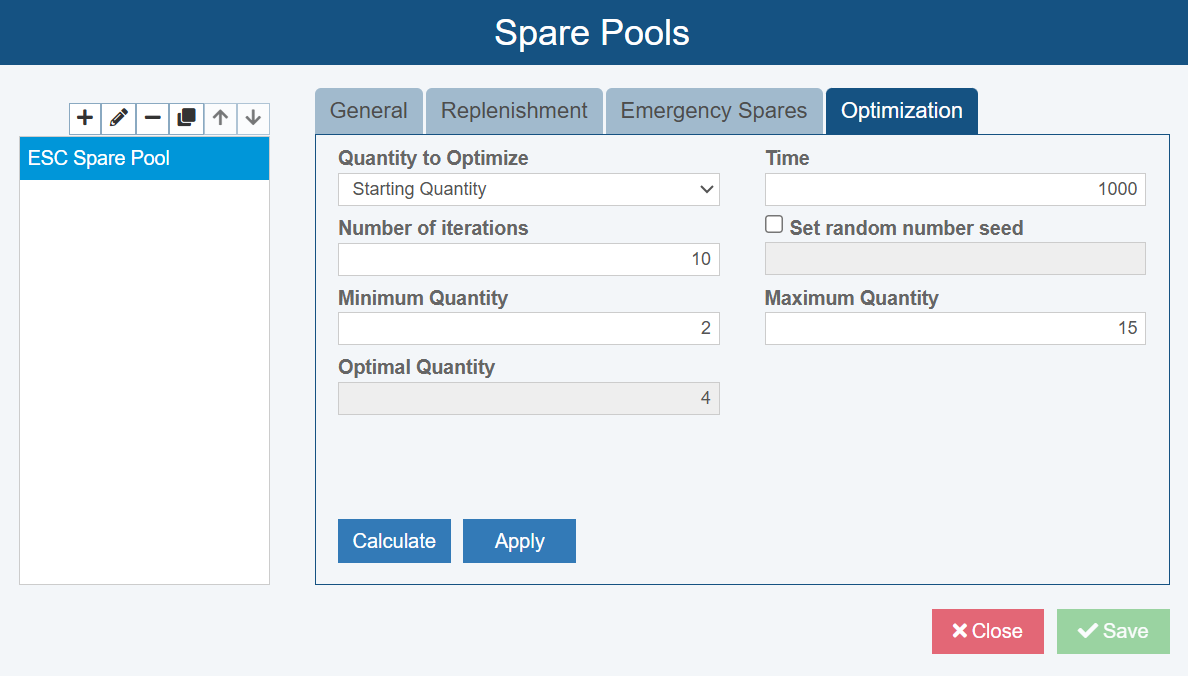Edit the selected spare pool with pencil icon
The height and width of the screenshot is (676, 1188).
tap(118, 118)
